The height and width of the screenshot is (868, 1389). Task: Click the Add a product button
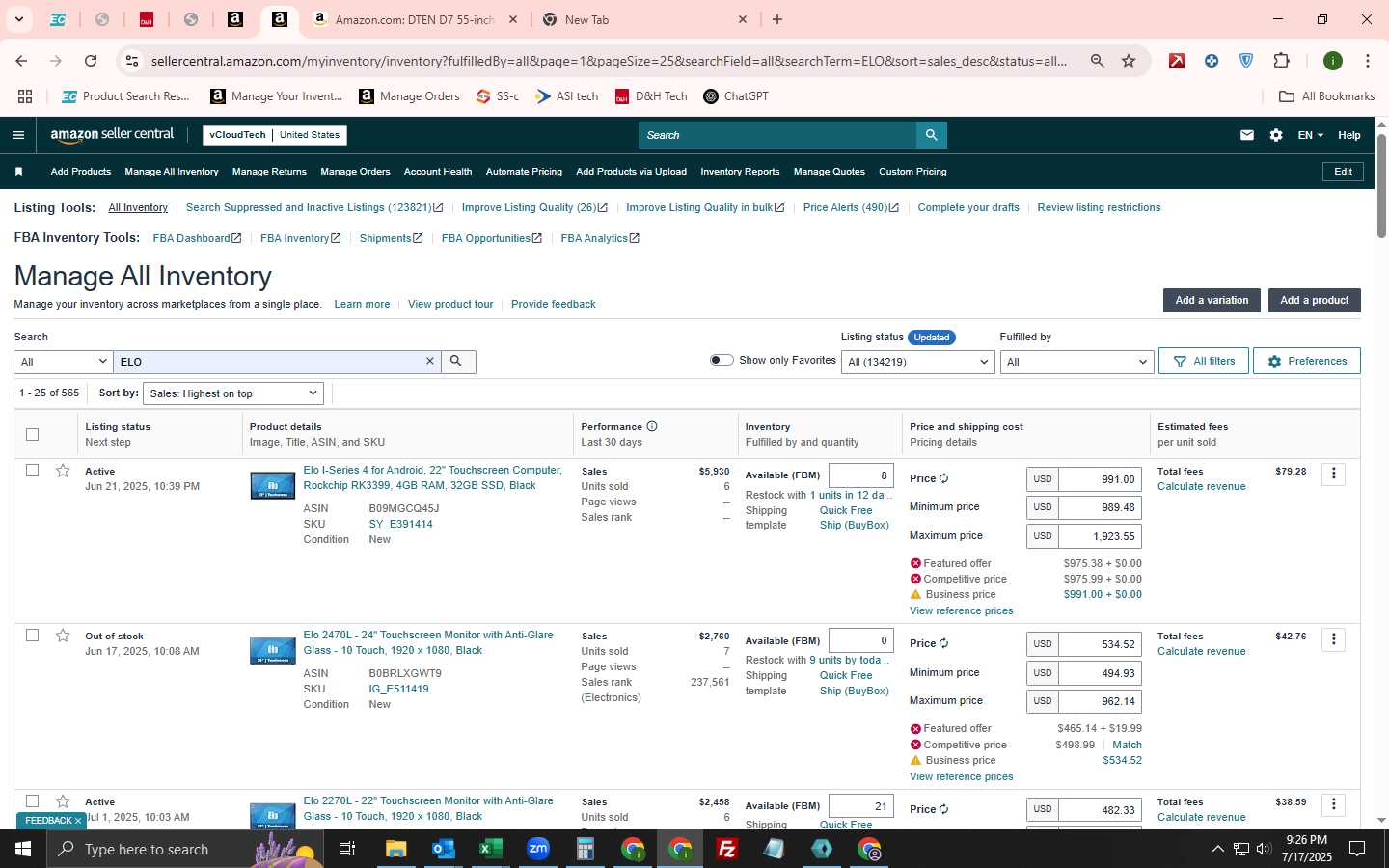[1314, 300]
